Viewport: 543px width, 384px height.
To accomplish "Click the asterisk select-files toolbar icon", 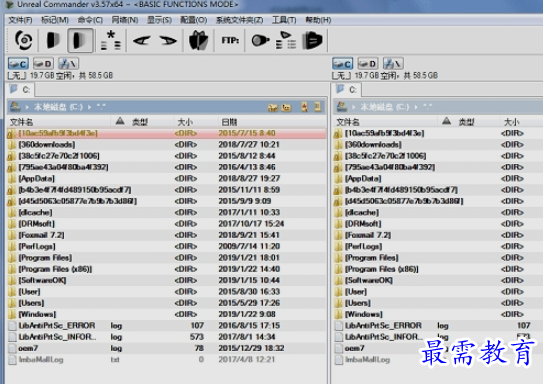I will (x=111, y=41).
